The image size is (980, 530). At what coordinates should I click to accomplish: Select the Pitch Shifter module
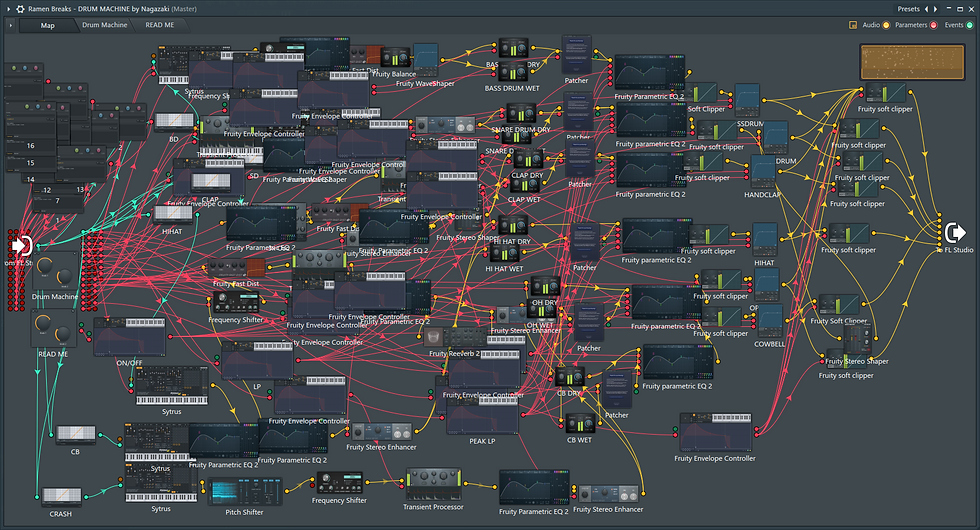(244, 492)
